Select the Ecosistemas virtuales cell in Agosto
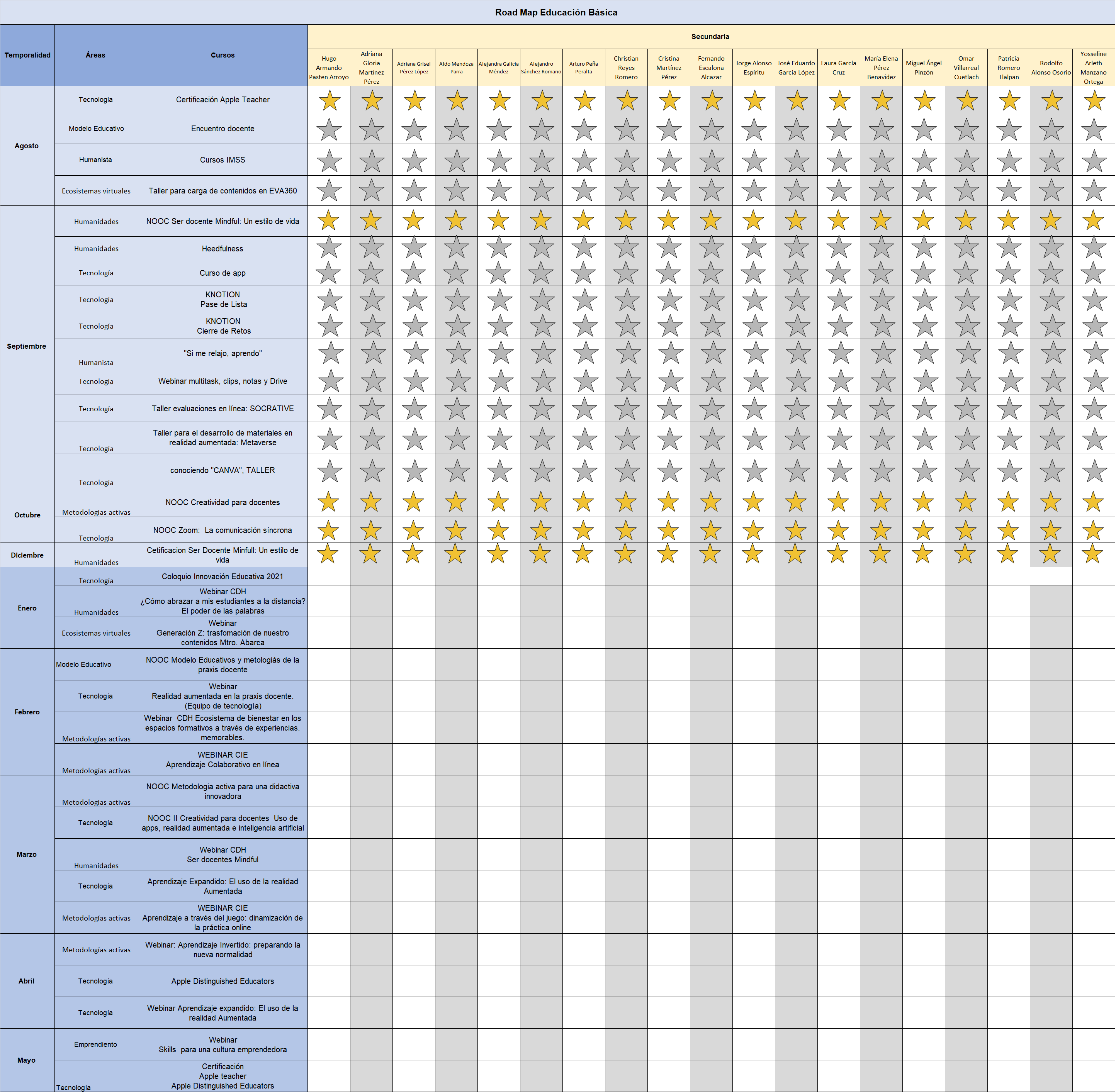 click(96, 190)
